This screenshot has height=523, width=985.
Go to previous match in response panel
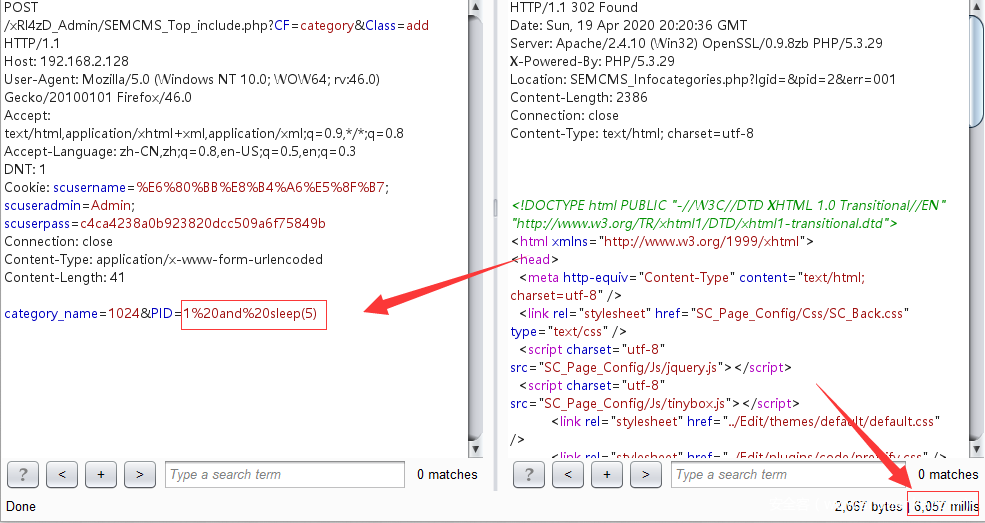pyautogui.click(x=568, y=474)
